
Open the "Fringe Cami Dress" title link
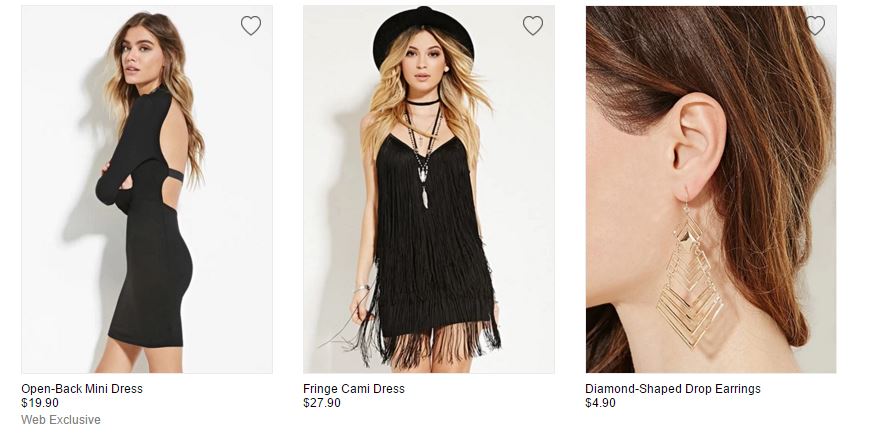pyautogui.click(x=354, y=389)
